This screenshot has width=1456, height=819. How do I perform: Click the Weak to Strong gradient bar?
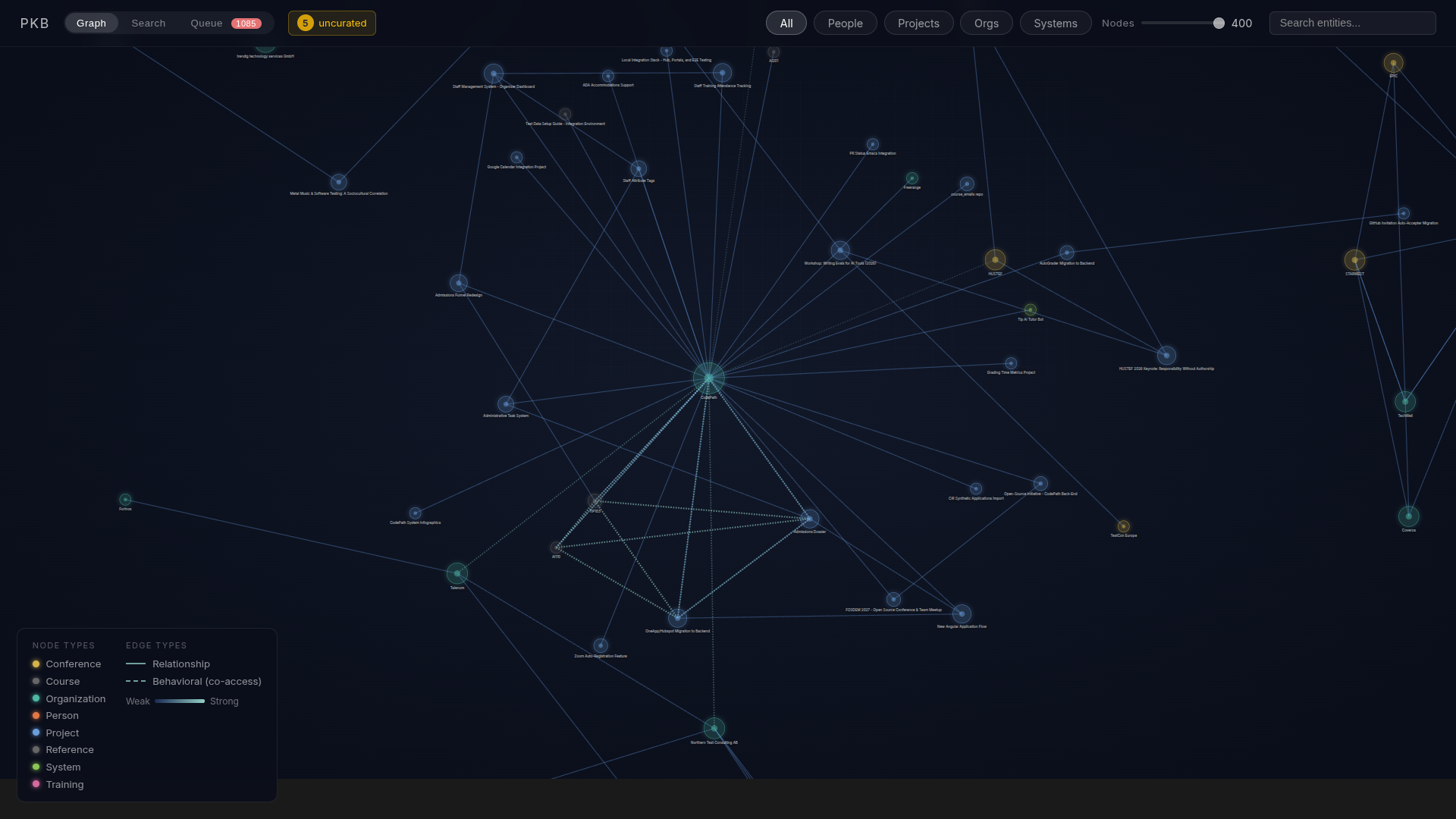(180, 701)
